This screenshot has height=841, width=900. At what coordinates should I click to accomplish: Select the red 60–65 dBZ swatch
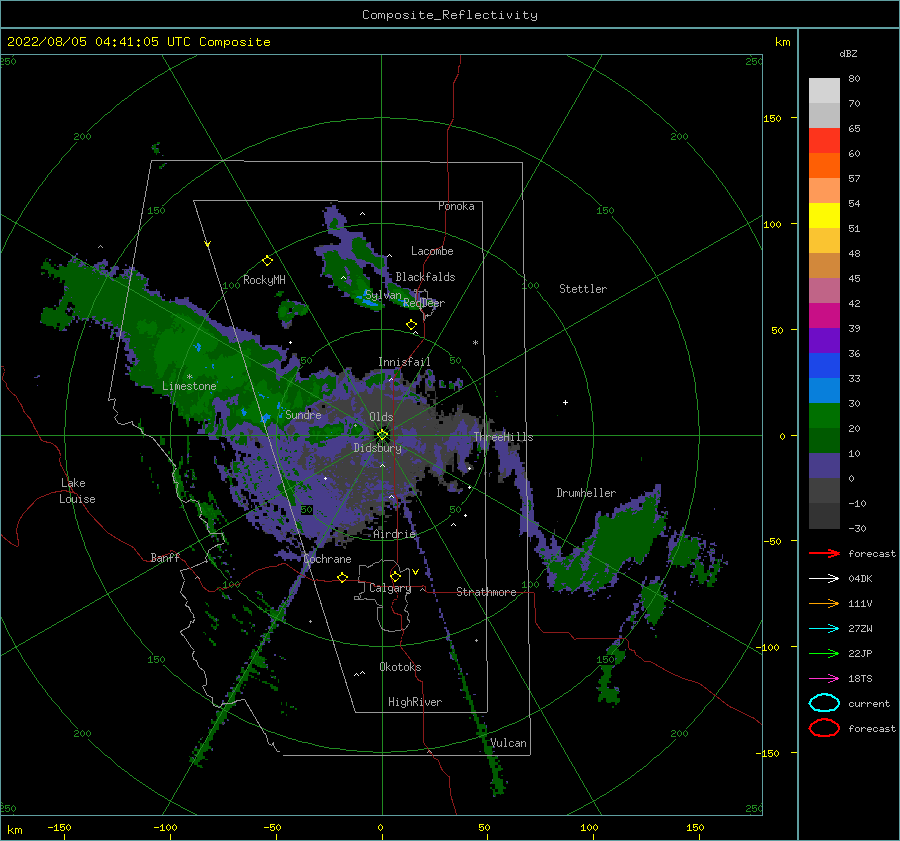coord(824,141)
